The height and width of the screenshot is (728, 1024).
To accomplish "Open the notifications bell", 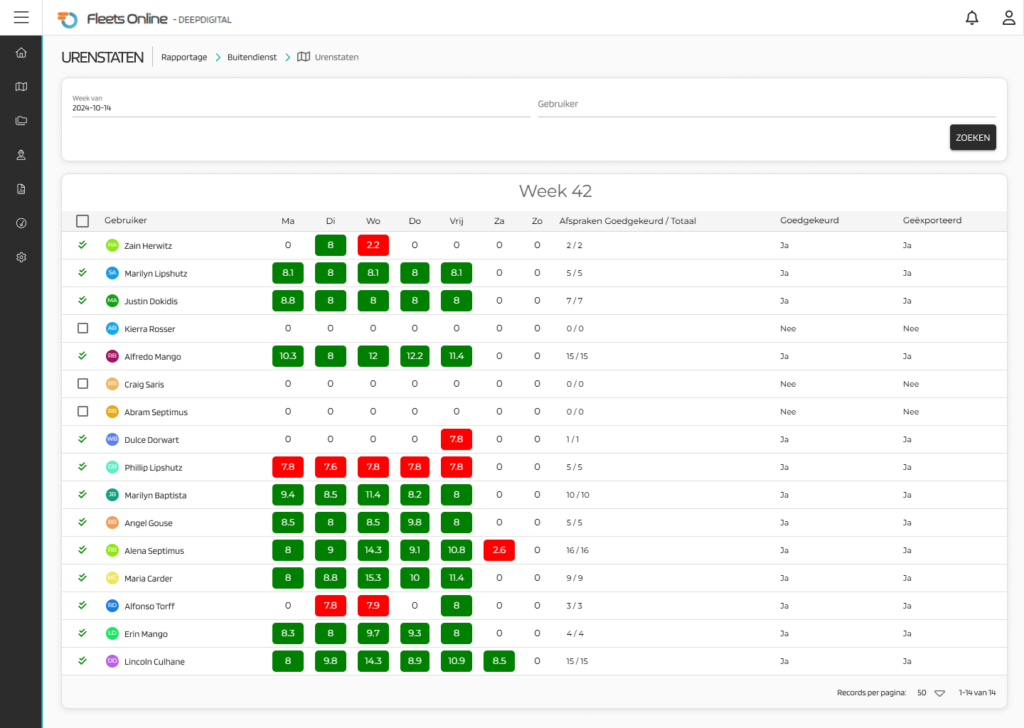I will point(972,18).
